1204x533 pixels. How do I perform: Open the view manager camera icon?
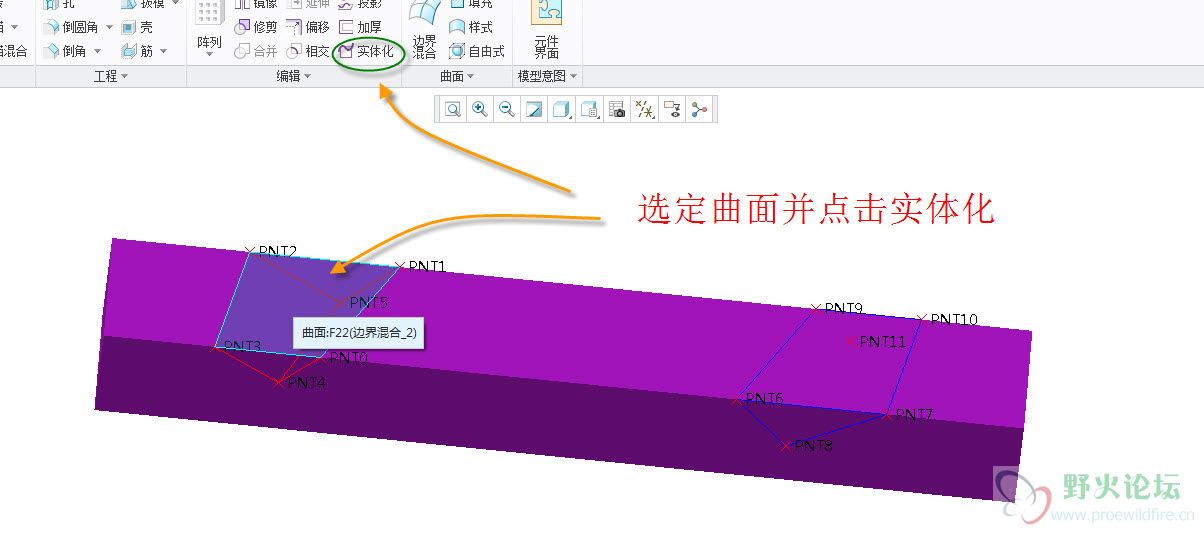click(617, 110)
